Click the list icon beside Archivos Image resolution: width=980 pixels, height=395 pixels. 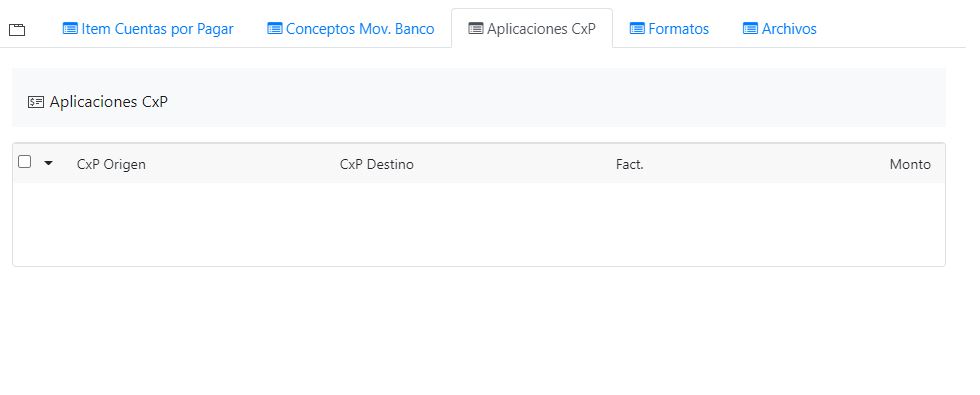[750, 29]
